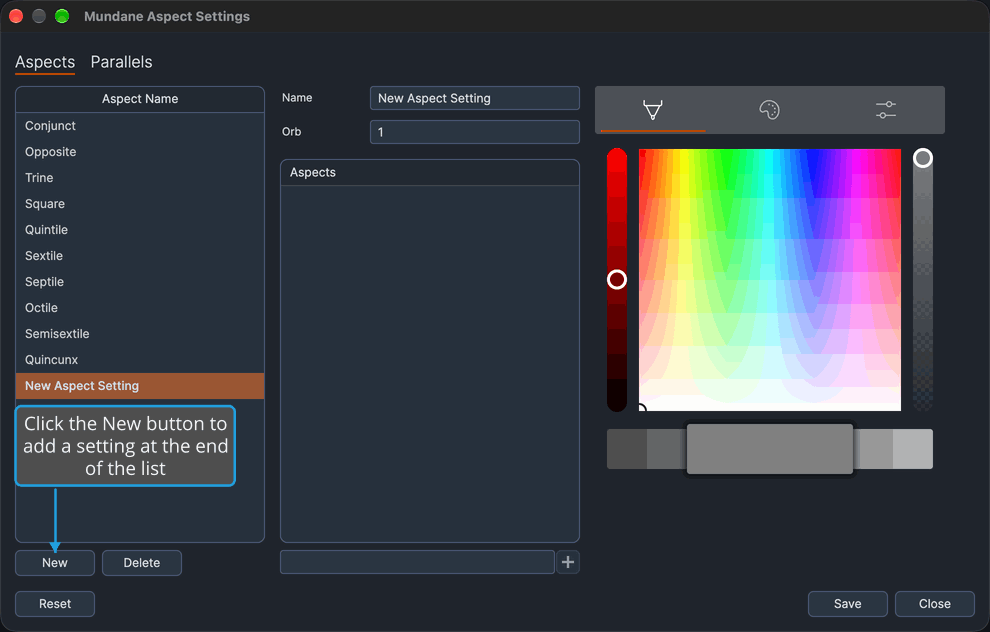Screen dimensions: 990x632
Task: Click the plus icon to add an aspect
Action: [568, 562]
